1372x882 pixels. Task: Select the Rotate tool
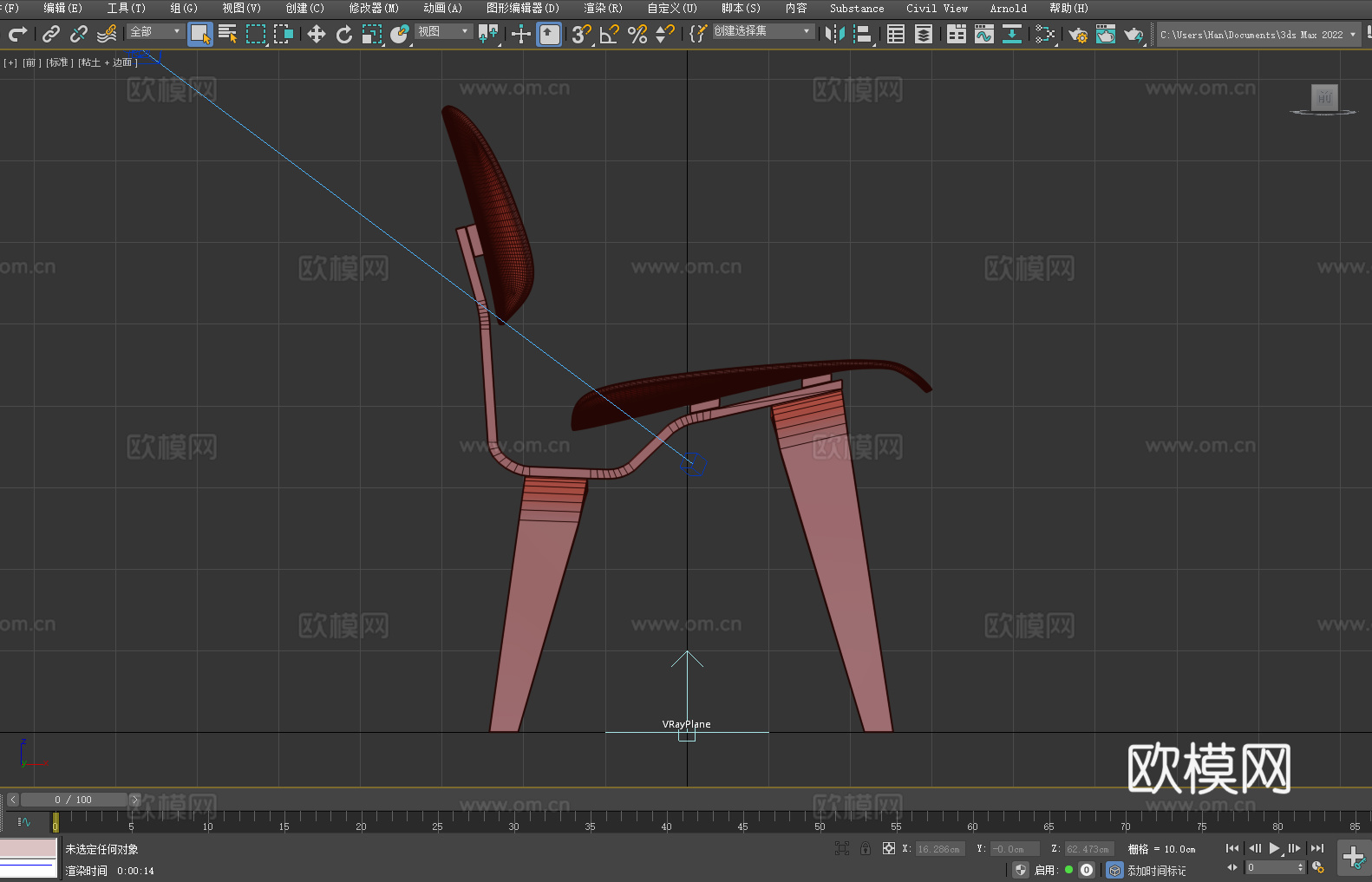click(x=344, y=34)
